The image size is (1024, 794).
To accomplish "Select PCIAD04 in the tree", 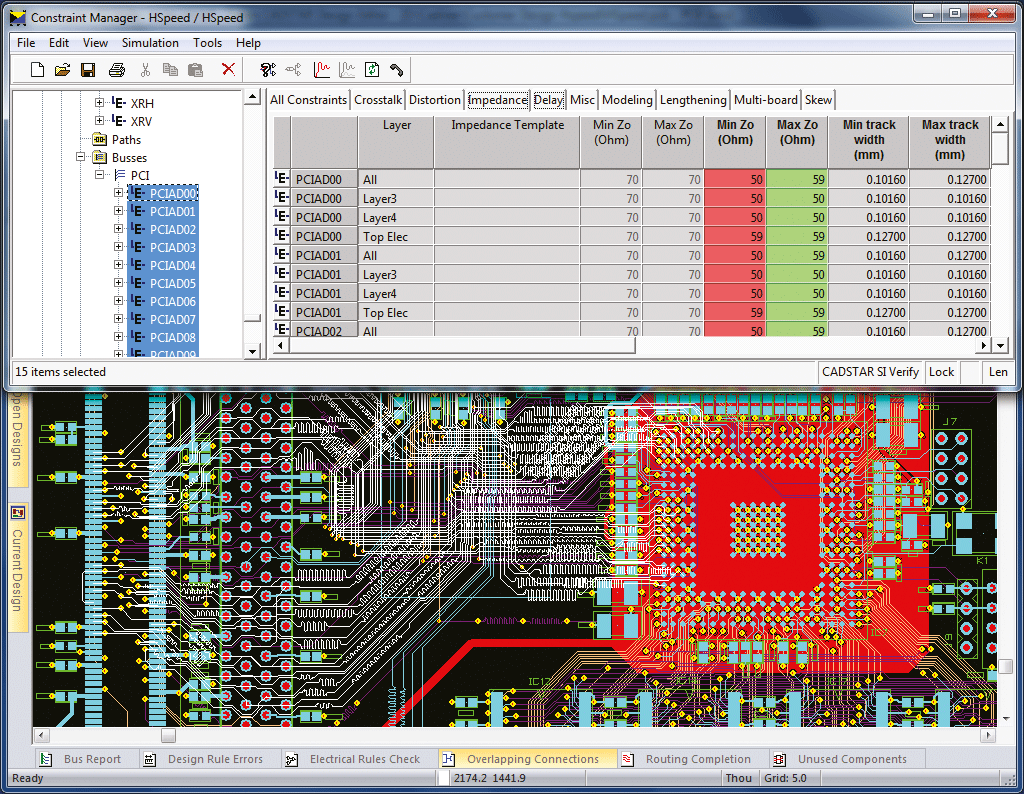I will 172,265.
